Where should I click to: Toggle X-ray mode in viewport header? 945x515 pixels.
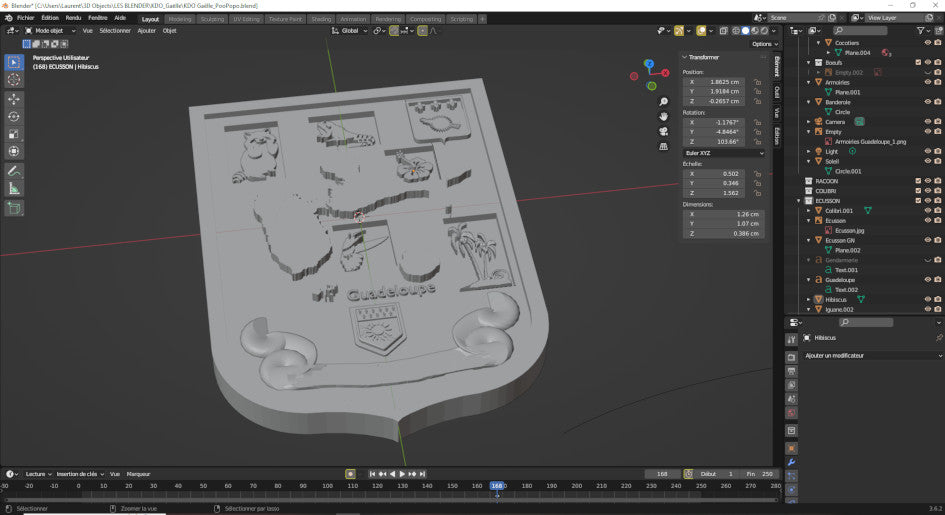723,31
